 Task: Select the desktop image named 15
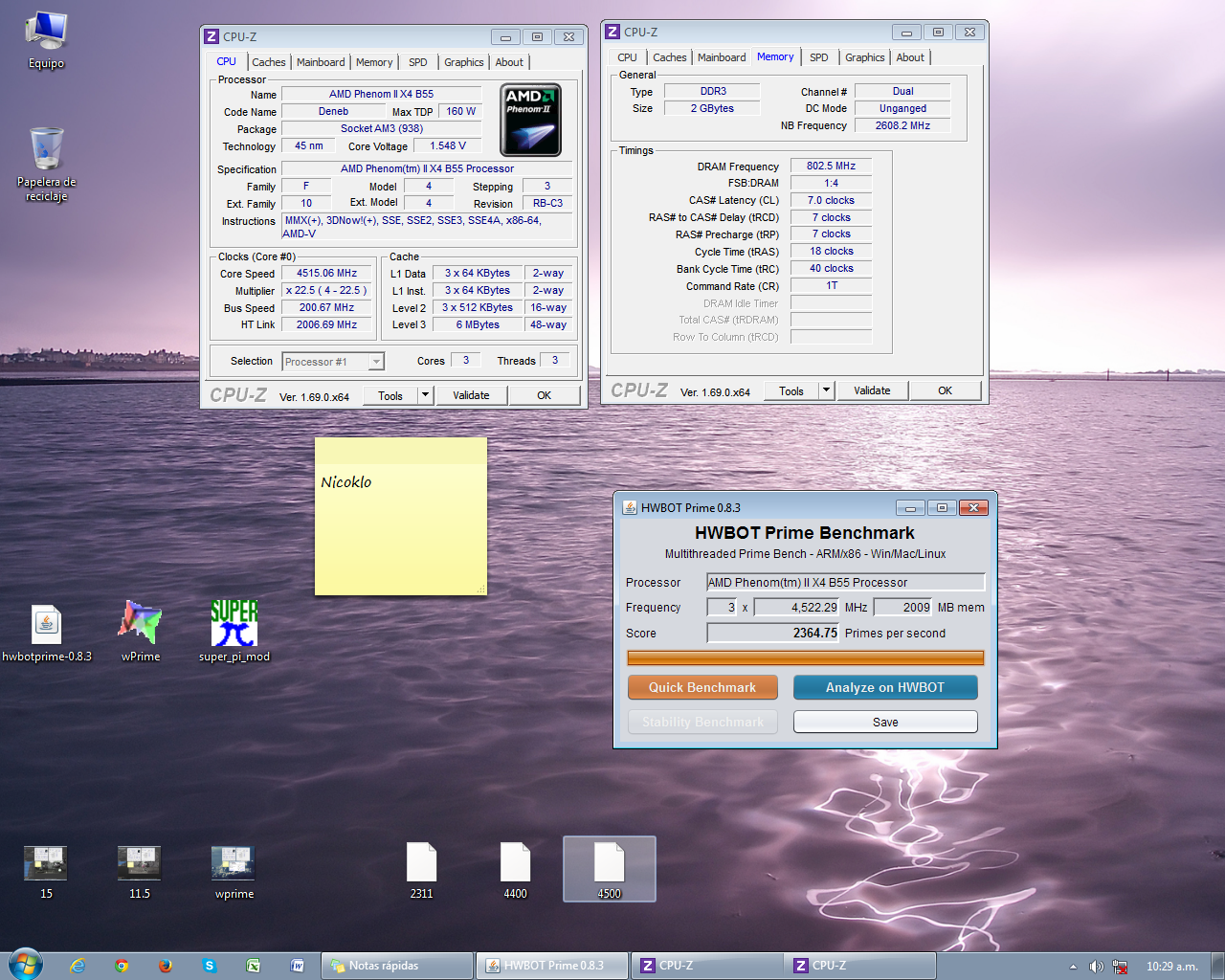tap(46, 873)
